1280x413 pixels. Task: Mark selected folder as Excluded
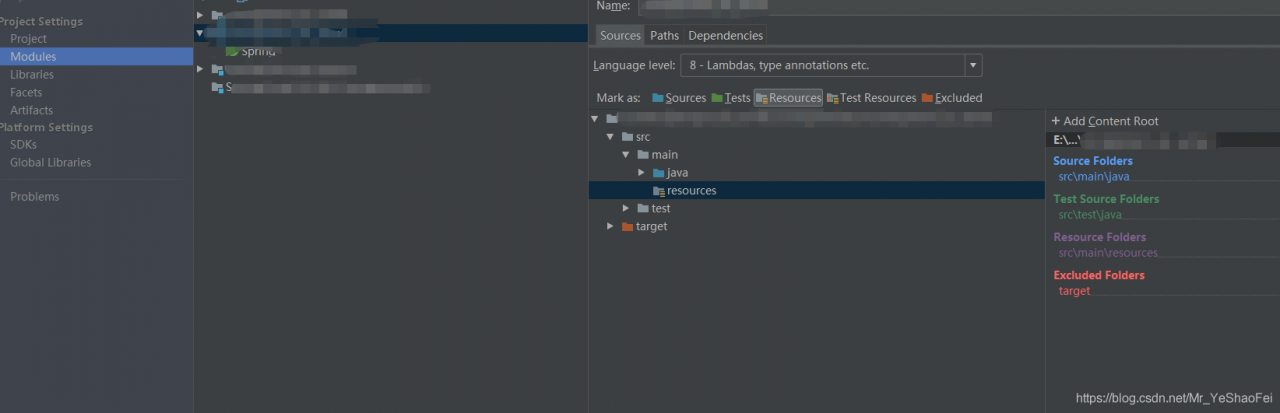pyautogui.click(x=952, y=98)
